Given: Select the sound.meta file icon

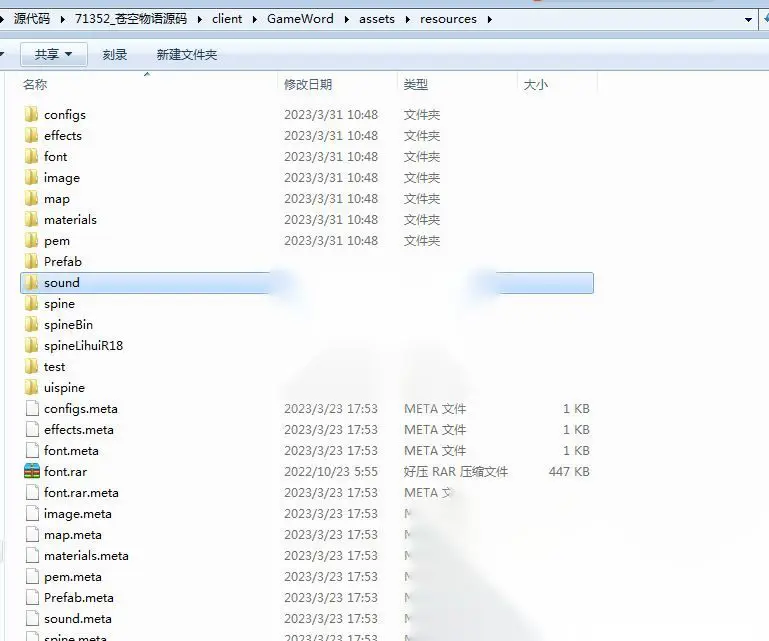Looking at the screenshot, I should tap(32, 618).
